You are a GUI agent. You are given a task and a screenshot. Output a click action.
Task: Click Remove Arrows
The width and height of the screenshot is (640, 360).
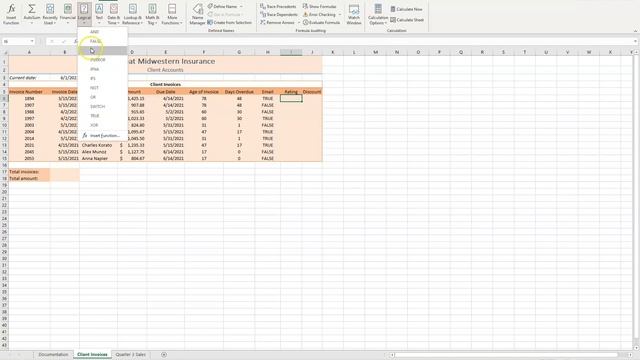(277, 22)
